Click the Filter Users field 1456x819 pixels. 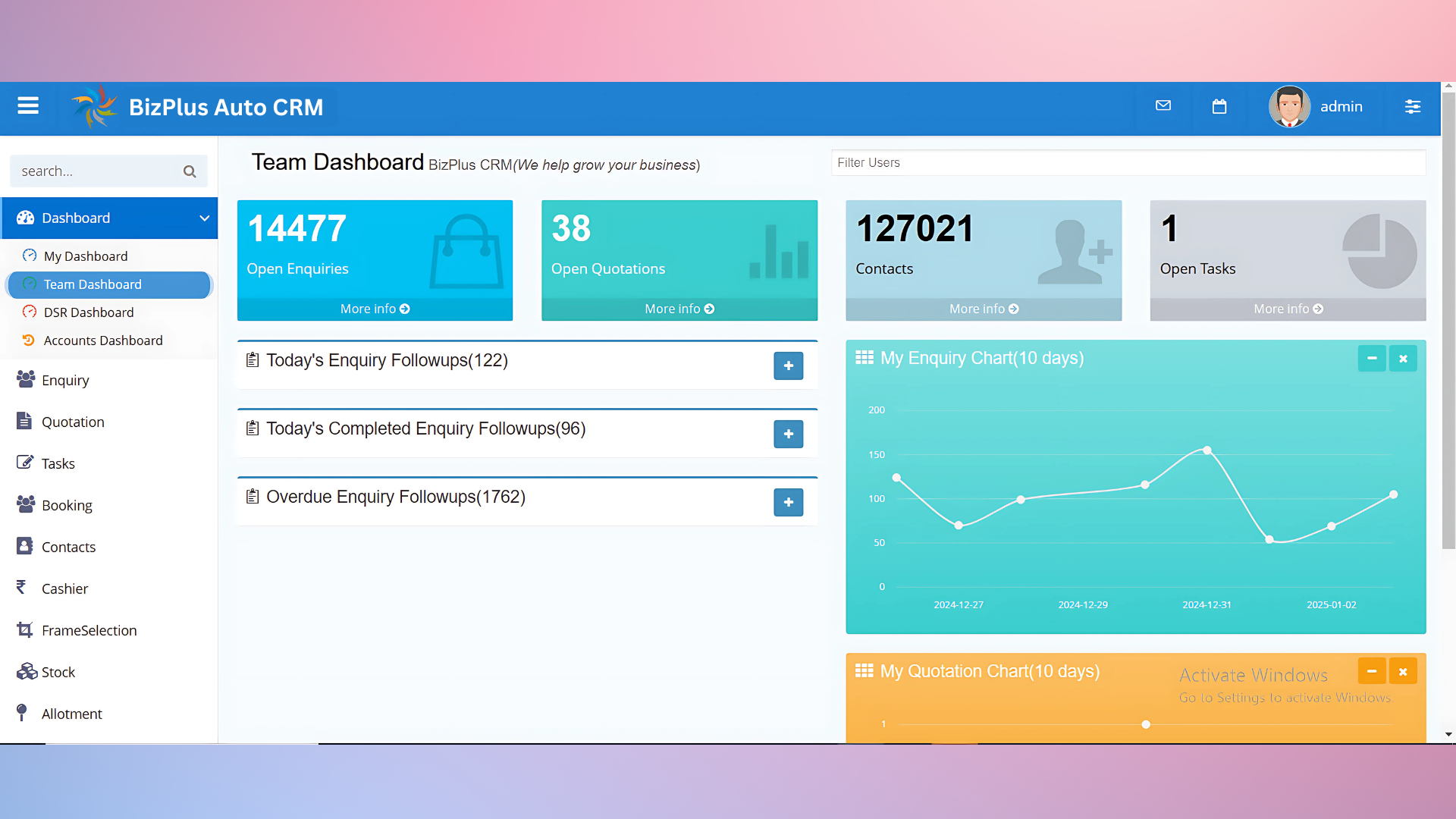click(1128, 162)
